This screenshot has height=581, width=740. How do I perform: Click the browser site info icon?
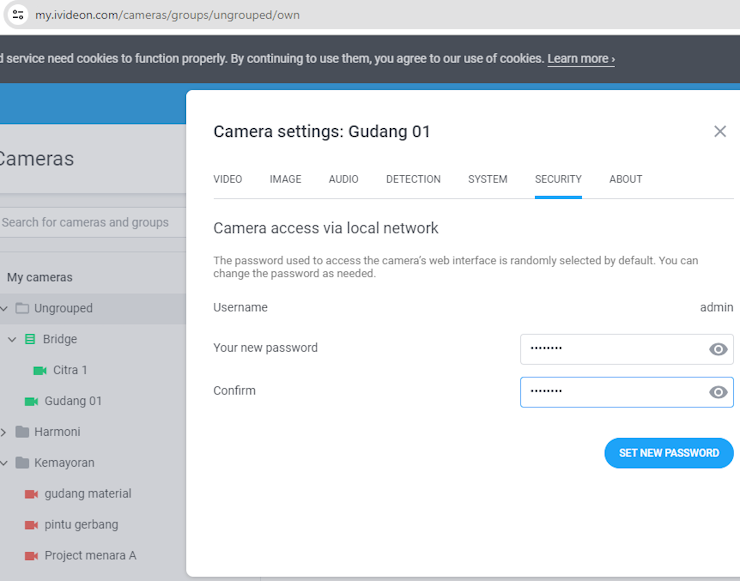coord(18,15)
